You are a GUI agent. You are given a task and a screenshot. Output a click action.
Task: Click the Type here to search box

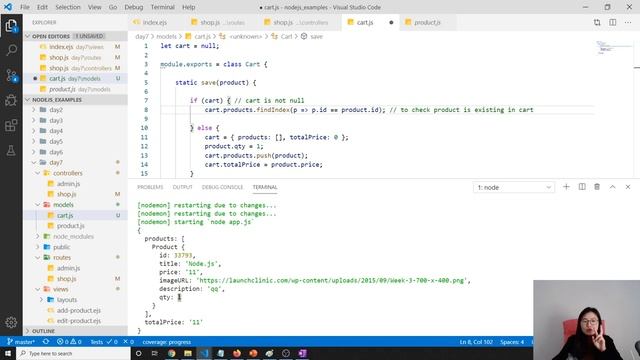[x=73, y=353]
